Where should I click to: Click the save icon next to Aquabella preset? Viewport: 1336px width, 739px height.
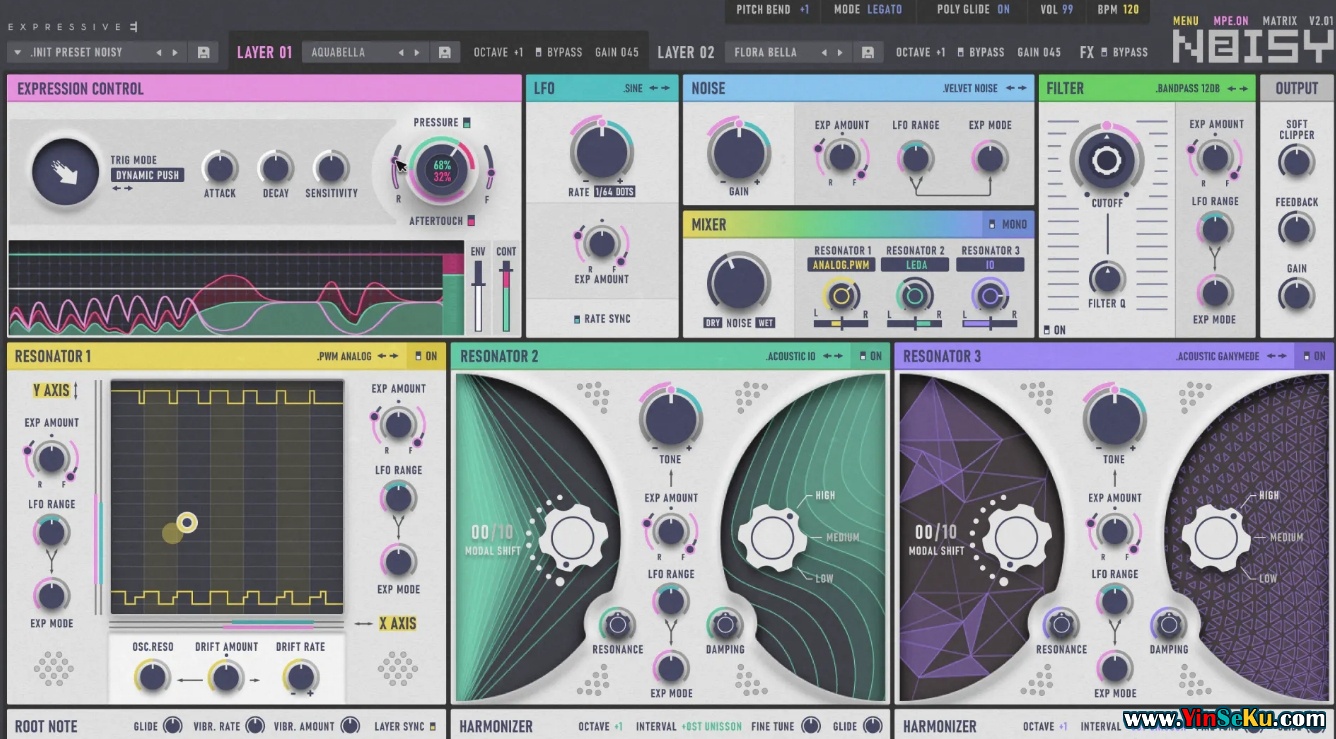[x=445, y=52]
